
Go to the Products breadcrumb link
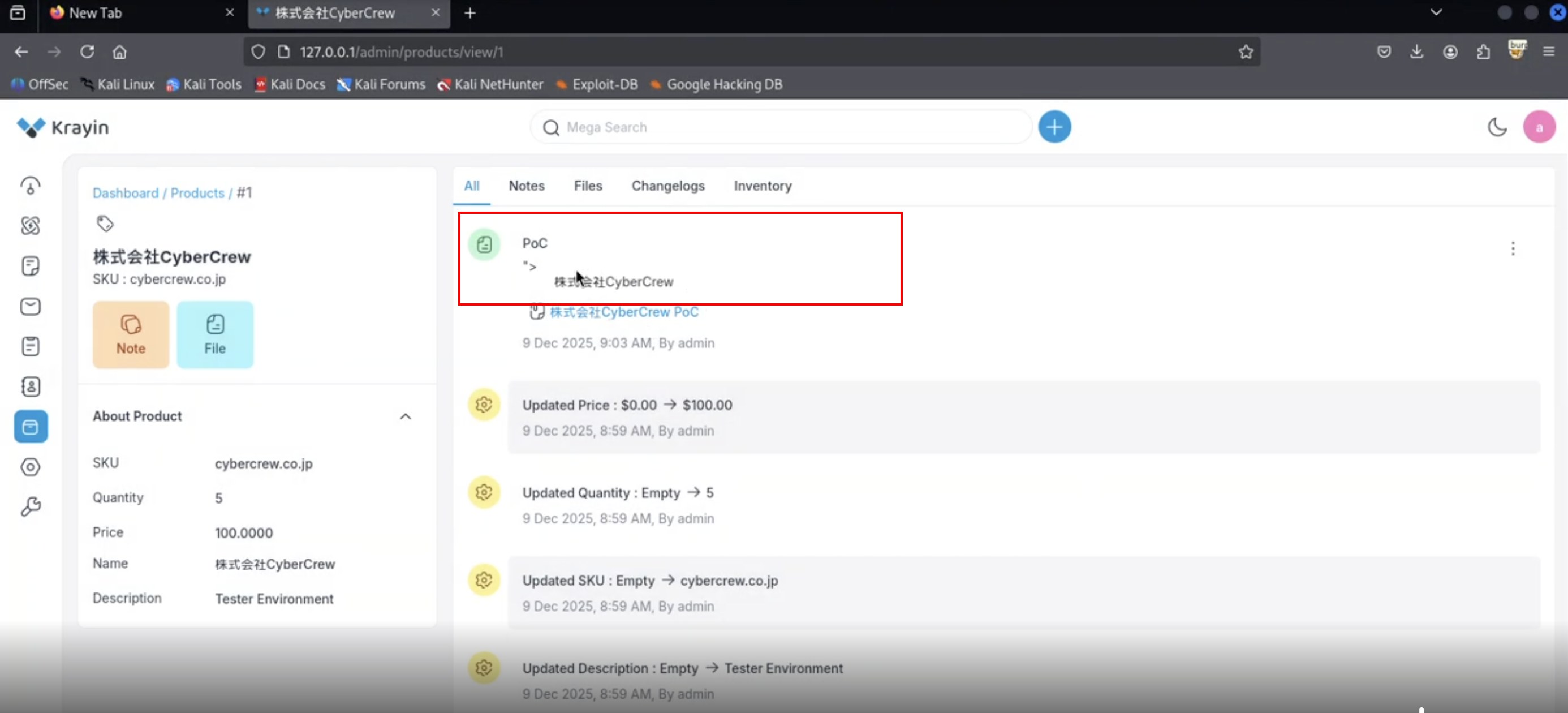click(x=197, y=193)
